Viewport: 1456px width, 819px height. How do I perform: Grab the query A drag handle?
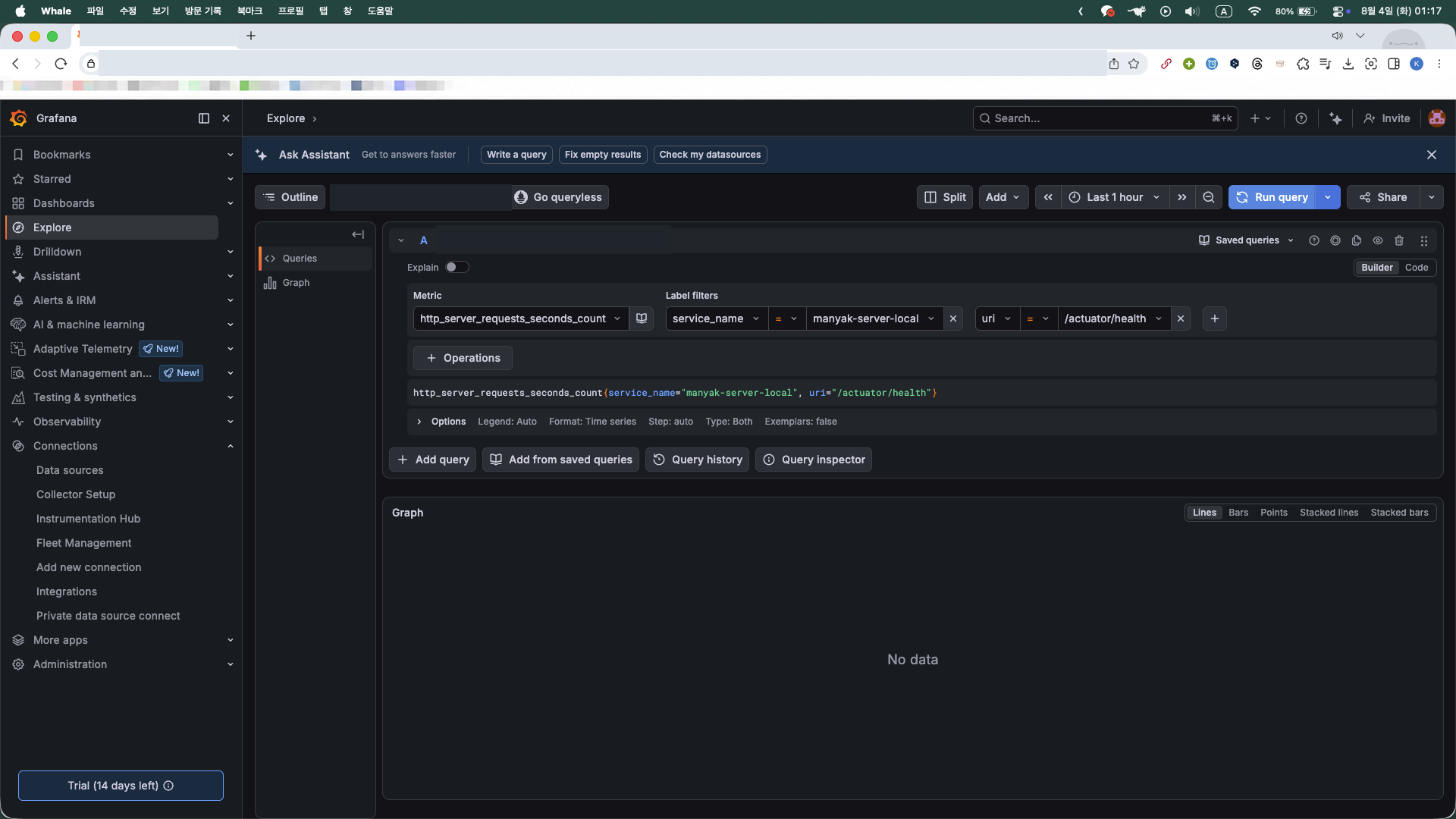pyautogui.click(x=1424, y=240)
